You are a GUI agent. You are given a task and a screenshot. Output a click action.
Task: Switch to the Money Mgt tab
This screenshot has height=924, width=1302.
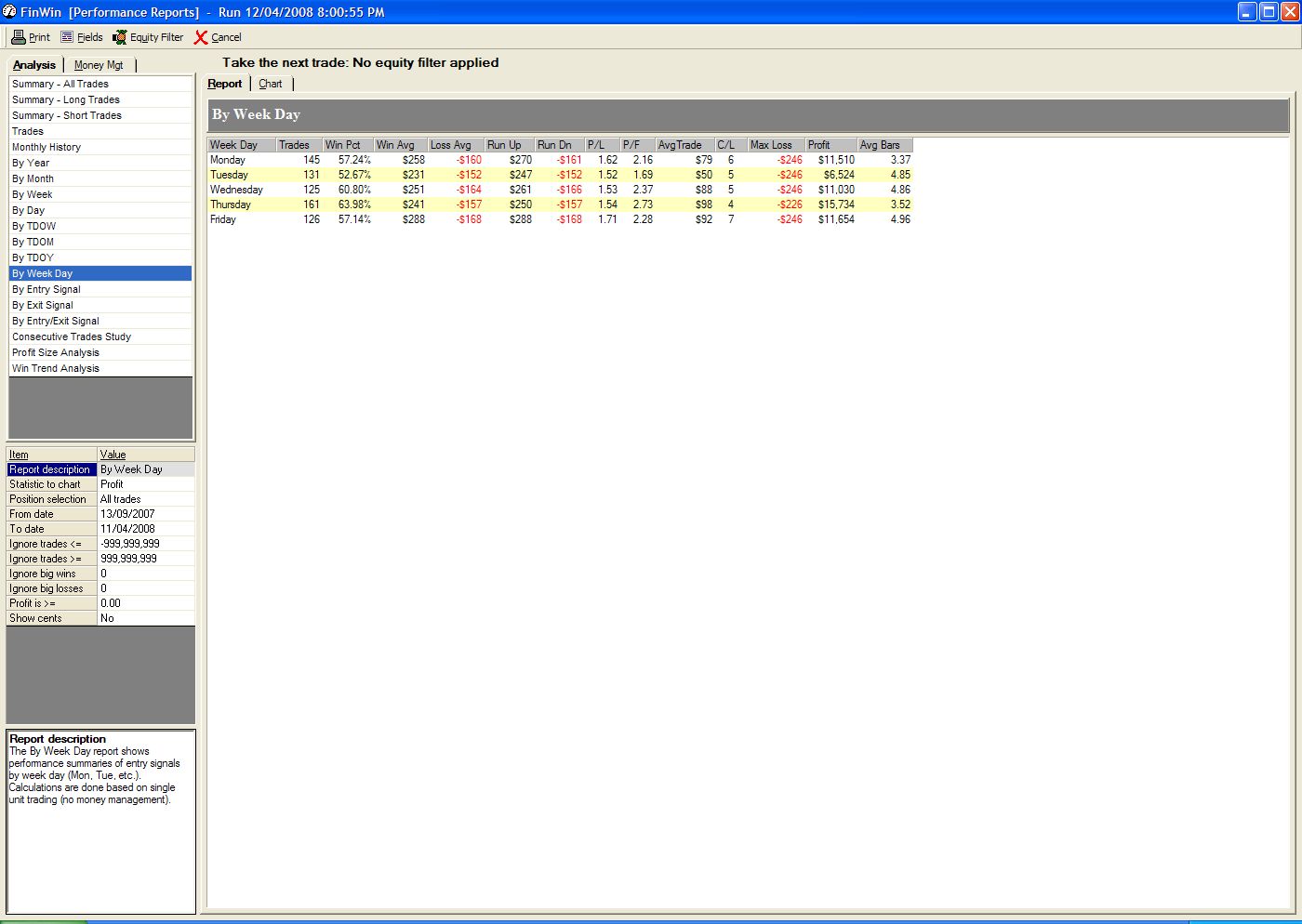coord(99,65)
